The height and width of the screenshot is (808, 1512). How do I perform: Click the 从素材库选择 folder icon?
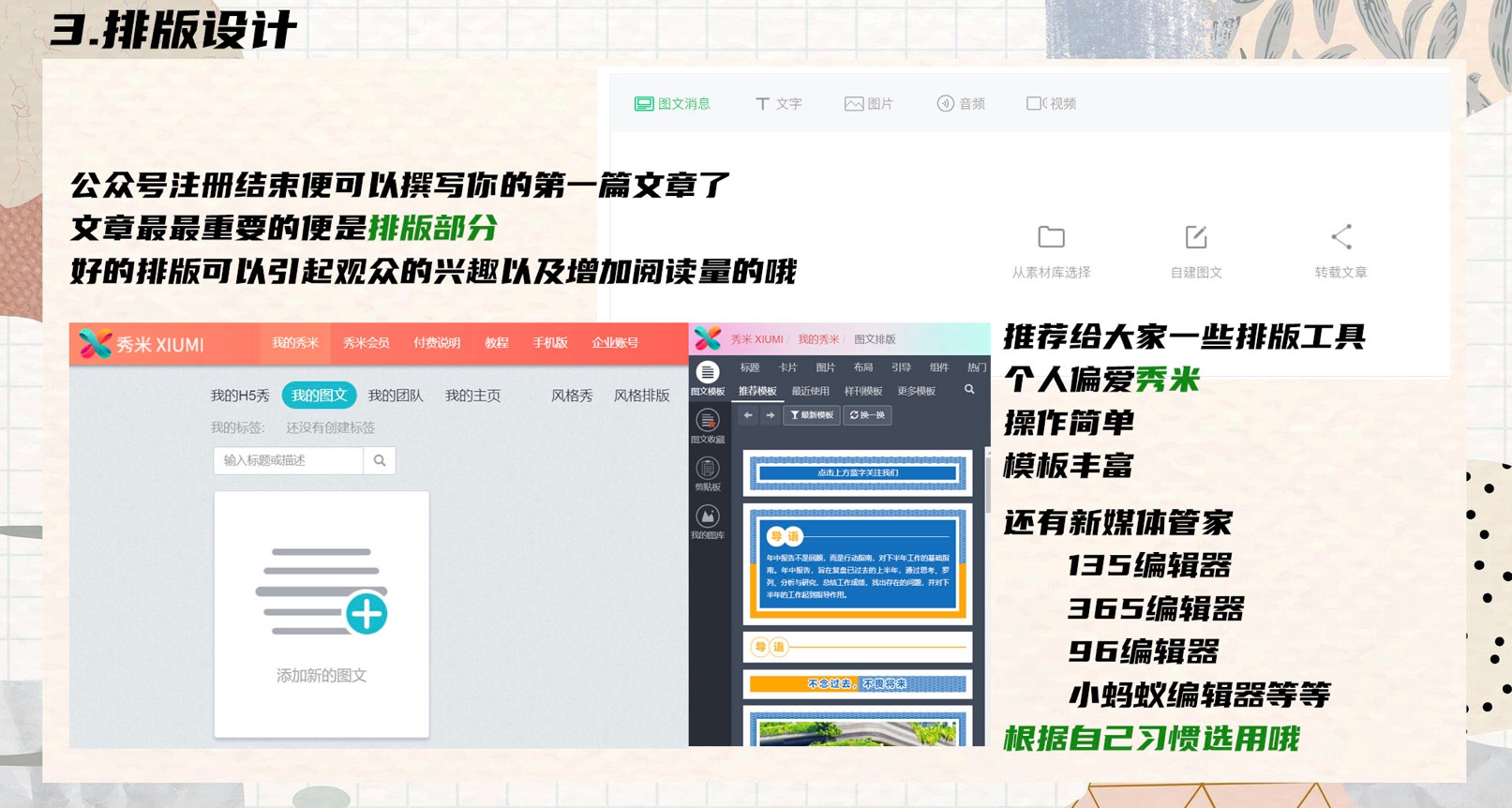click(x=1051, y=237)
